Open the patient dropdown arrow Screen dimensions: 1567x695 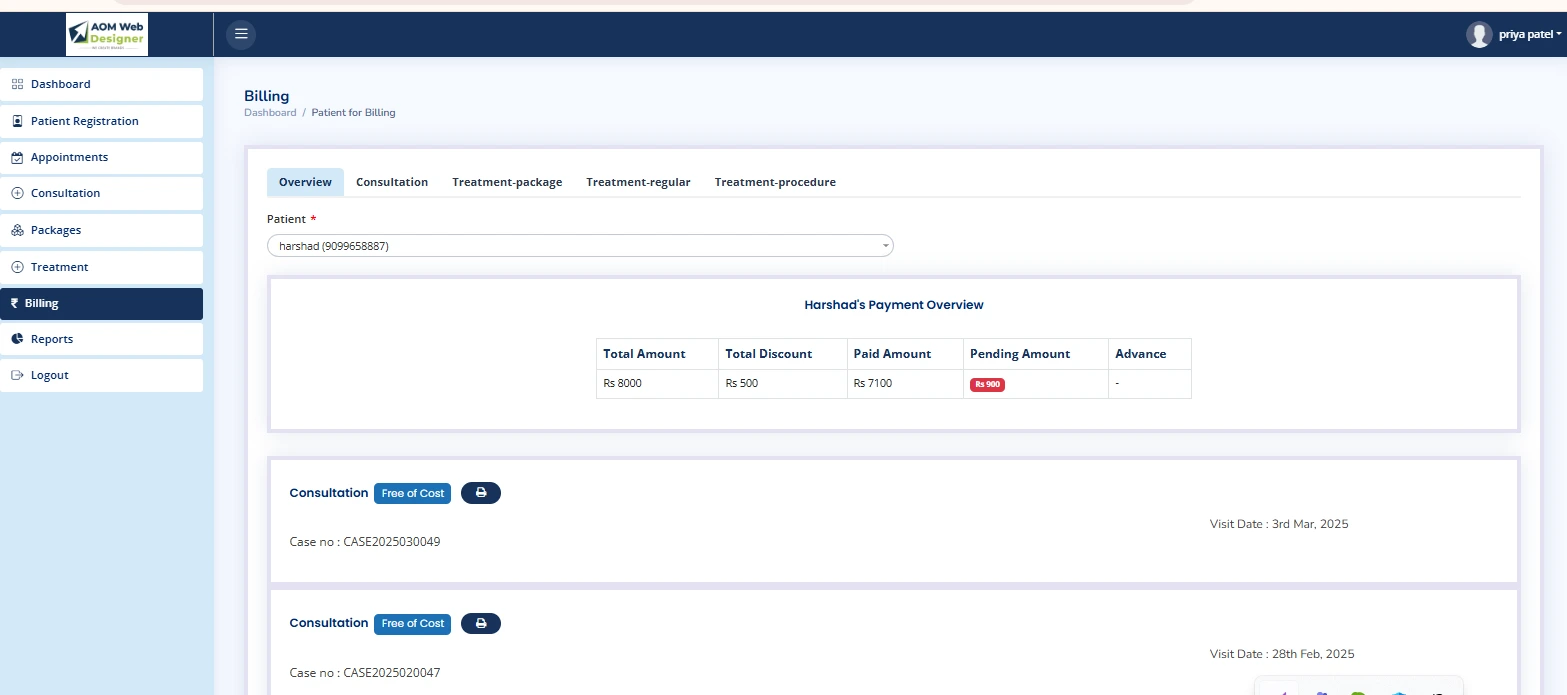click(x=884, y=245)
